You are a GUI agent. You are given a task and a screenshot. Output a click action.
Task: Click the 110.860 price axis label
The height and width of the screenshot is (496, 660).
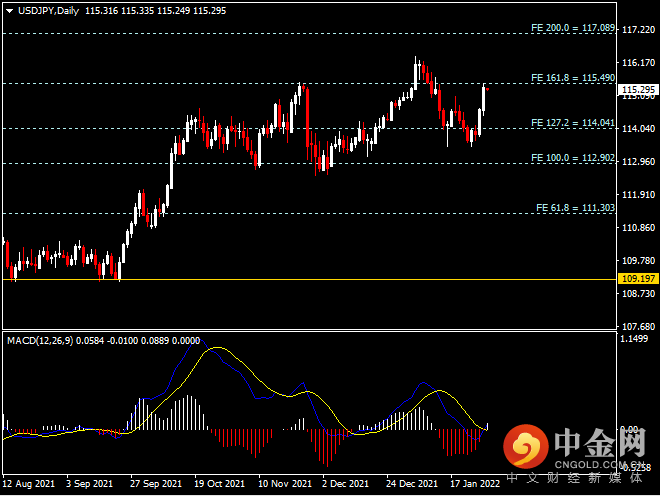[x=639, y=228]
